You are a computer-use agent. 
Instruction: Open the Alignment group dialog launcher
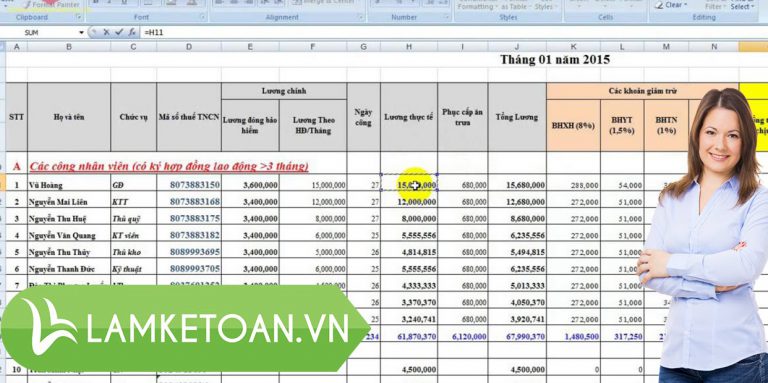tap(360, 17)
